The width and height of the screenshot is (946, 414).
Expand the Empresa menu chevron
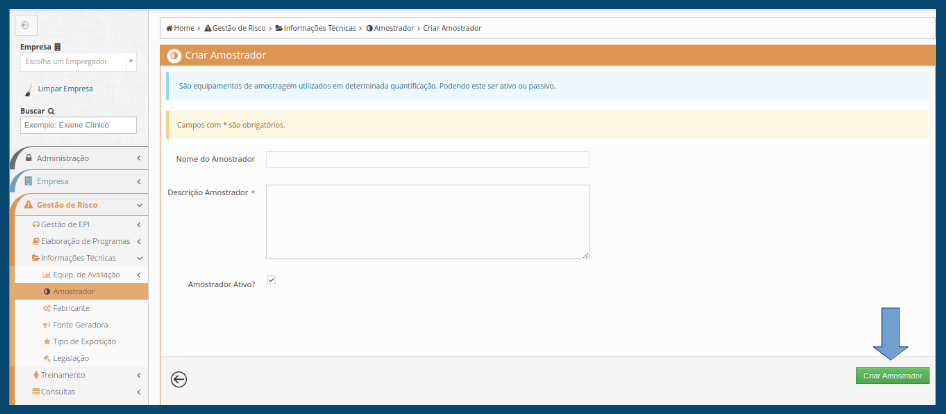click(x=139, y=182)
